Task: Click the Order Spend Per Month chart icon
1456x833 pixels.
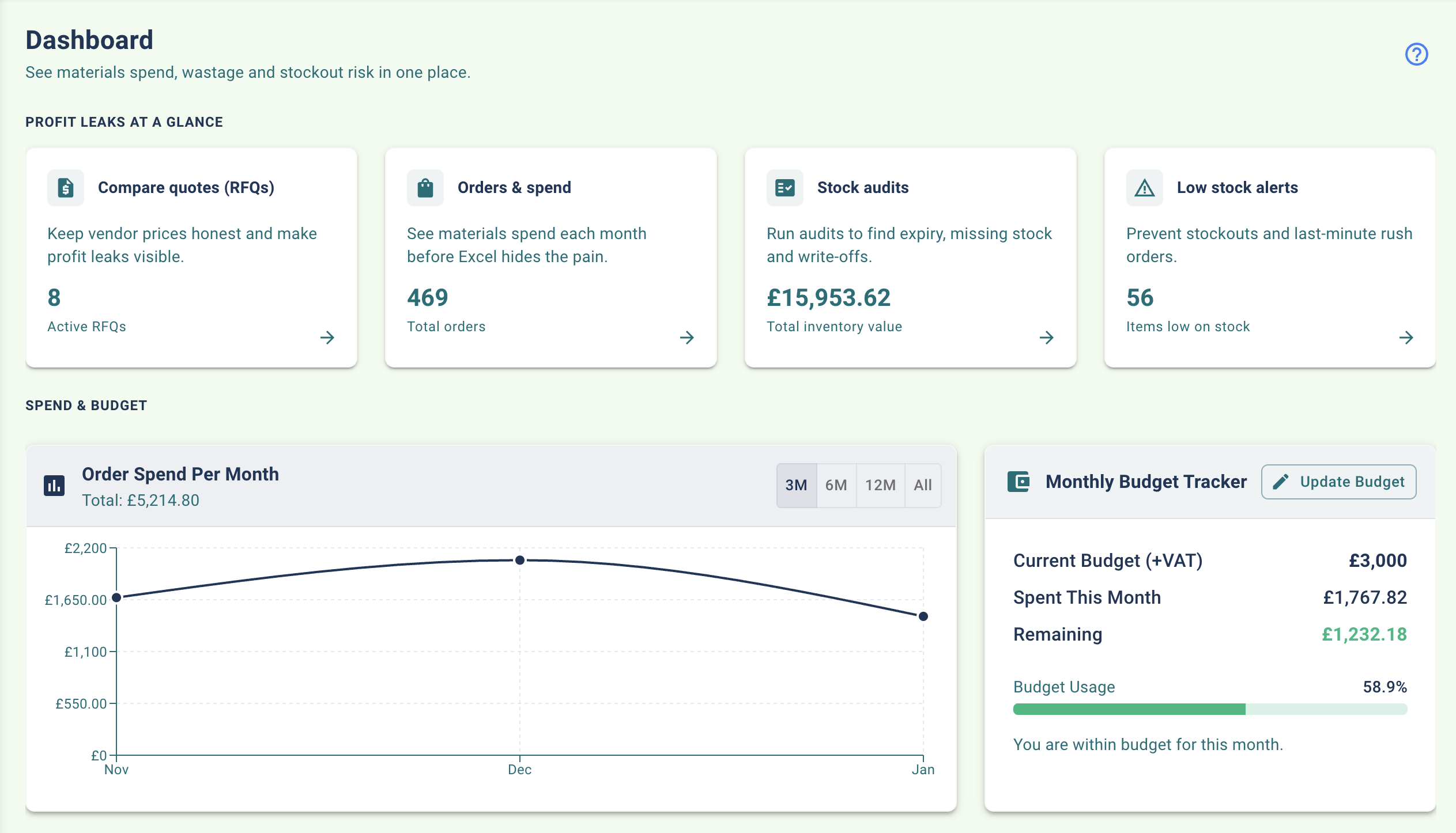Action: [x=55, y=485]
